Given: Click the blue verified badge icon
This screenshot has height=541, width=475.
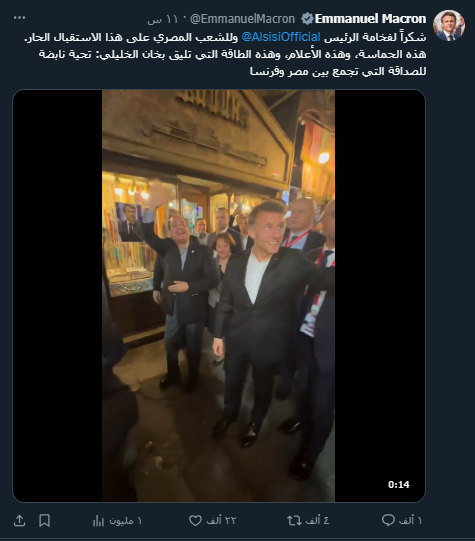Looking at the screenshot, I should pos(307,19).
